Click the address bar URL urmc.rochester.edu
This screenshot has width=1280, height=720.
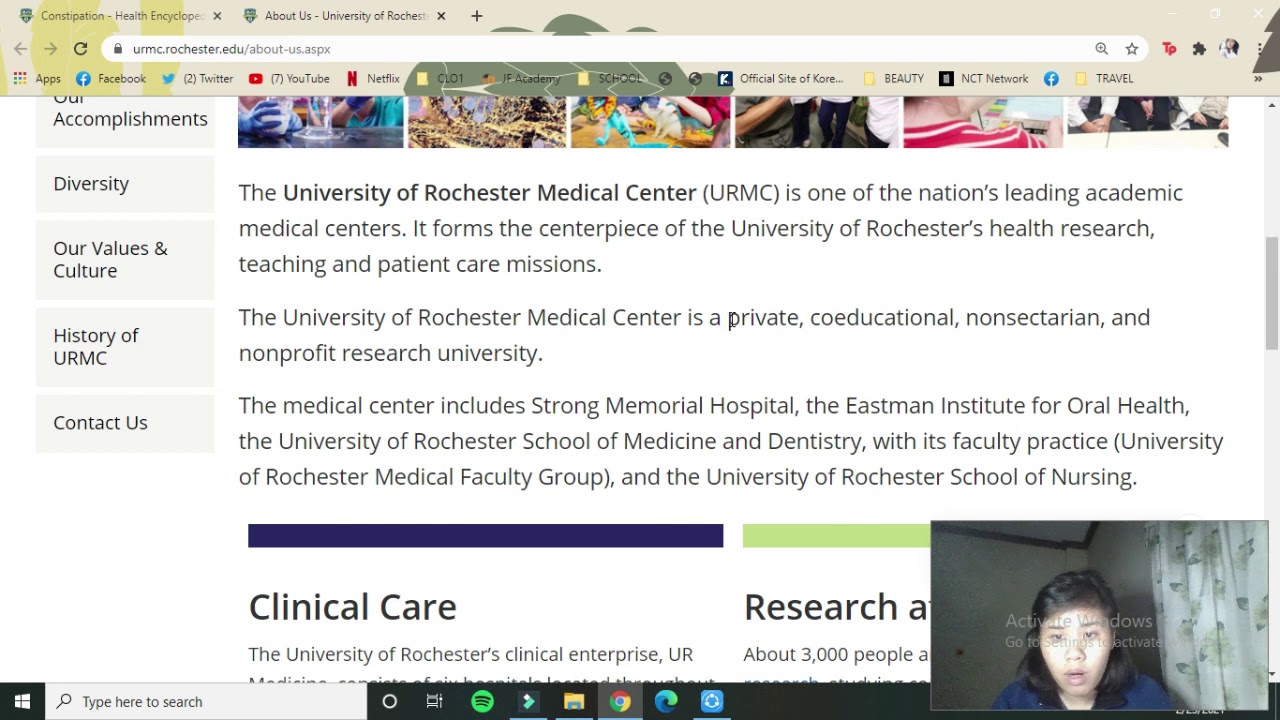pyautogui.click(x=231, y=49)
